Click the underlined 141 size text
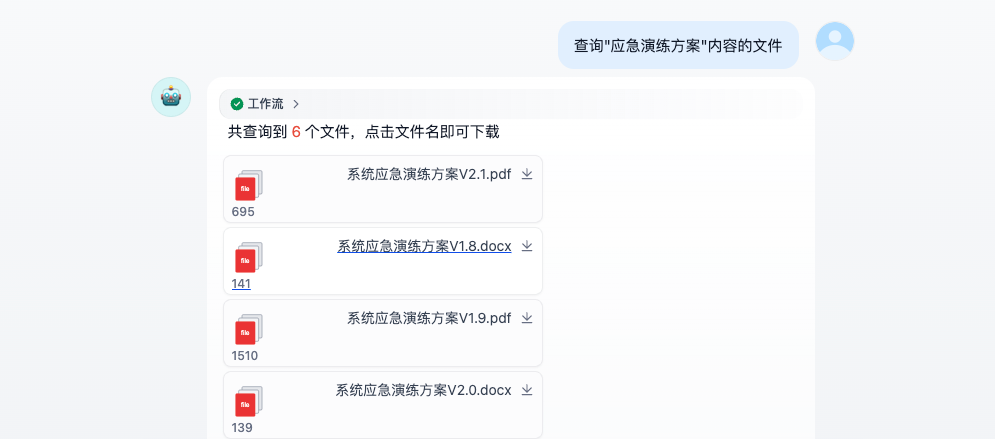This screenshot has width=995, height=439. click(x=241, y=284)
